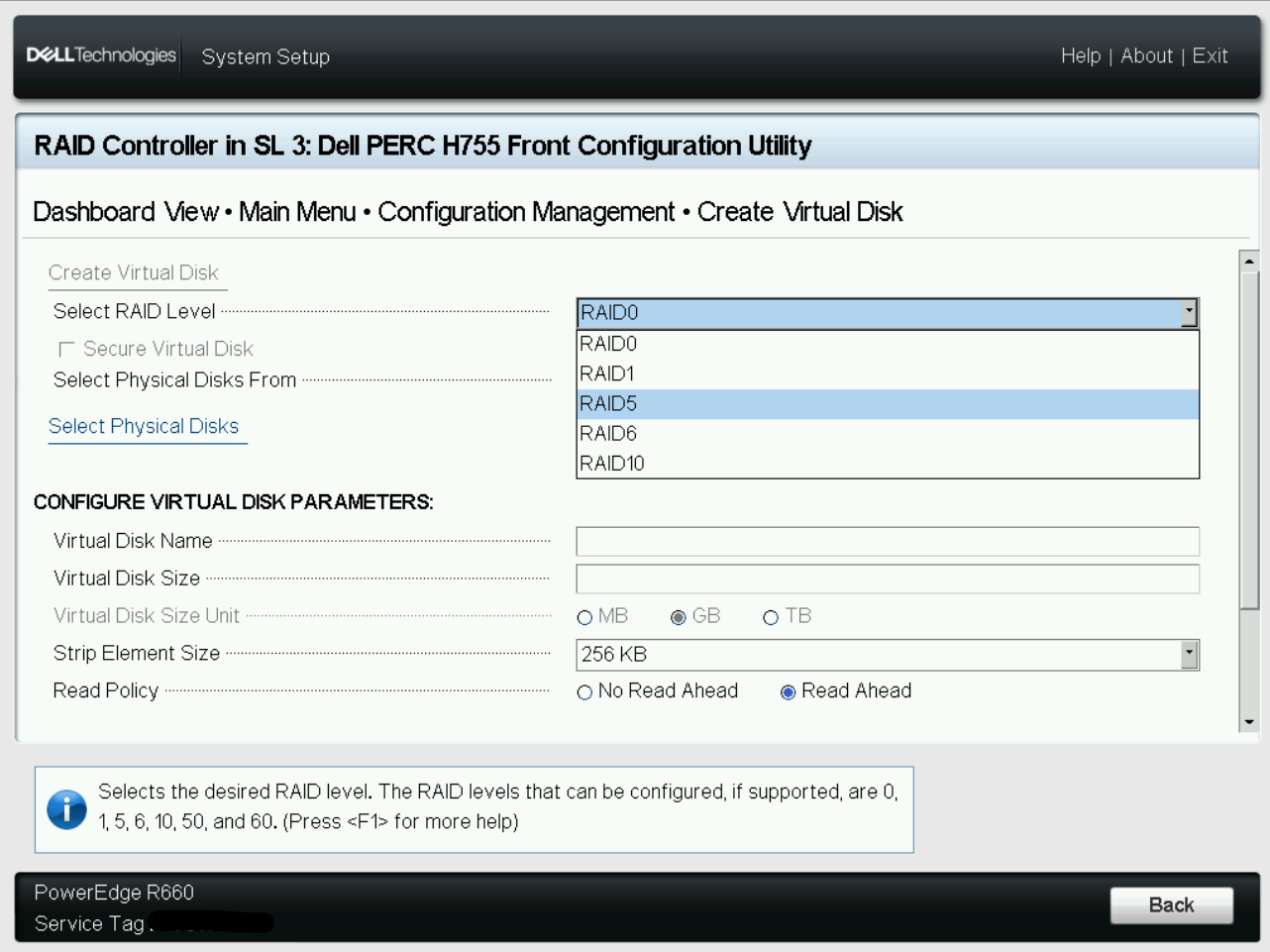Image resolution: width=1270 pixels, height=952 pixels.
Task: Click the vertical scrollbar thumb
Action: pyautogui.click(x=1249, y=441)
